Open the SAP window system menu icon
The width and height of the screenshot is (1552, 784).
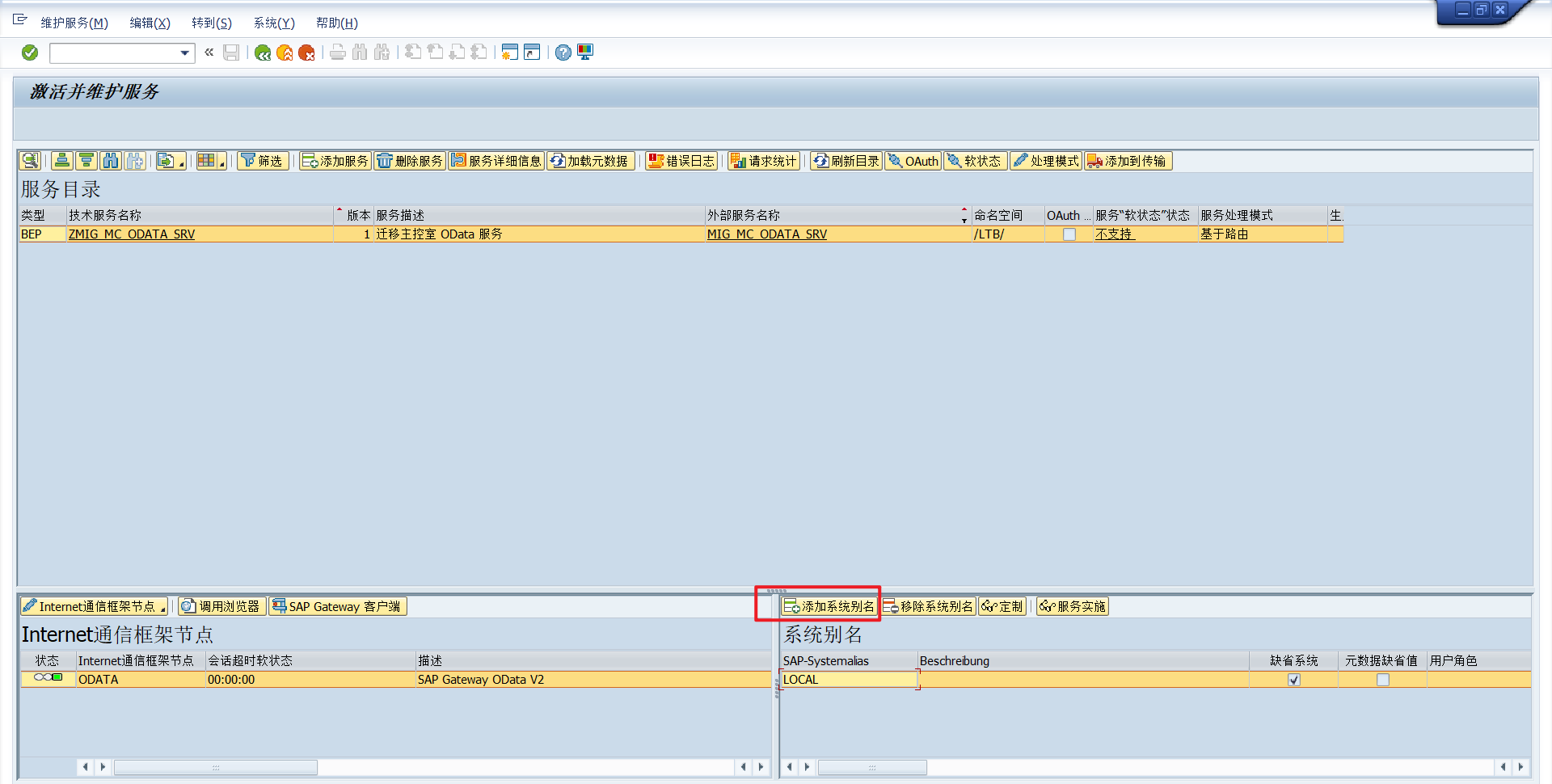coord(19,19)
